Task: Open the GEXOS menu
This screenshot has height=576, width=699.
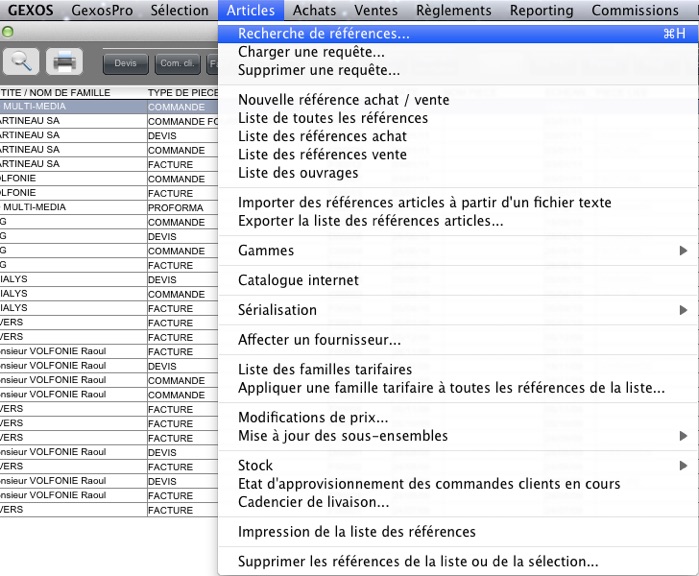Action: click(x=30, y=10)
